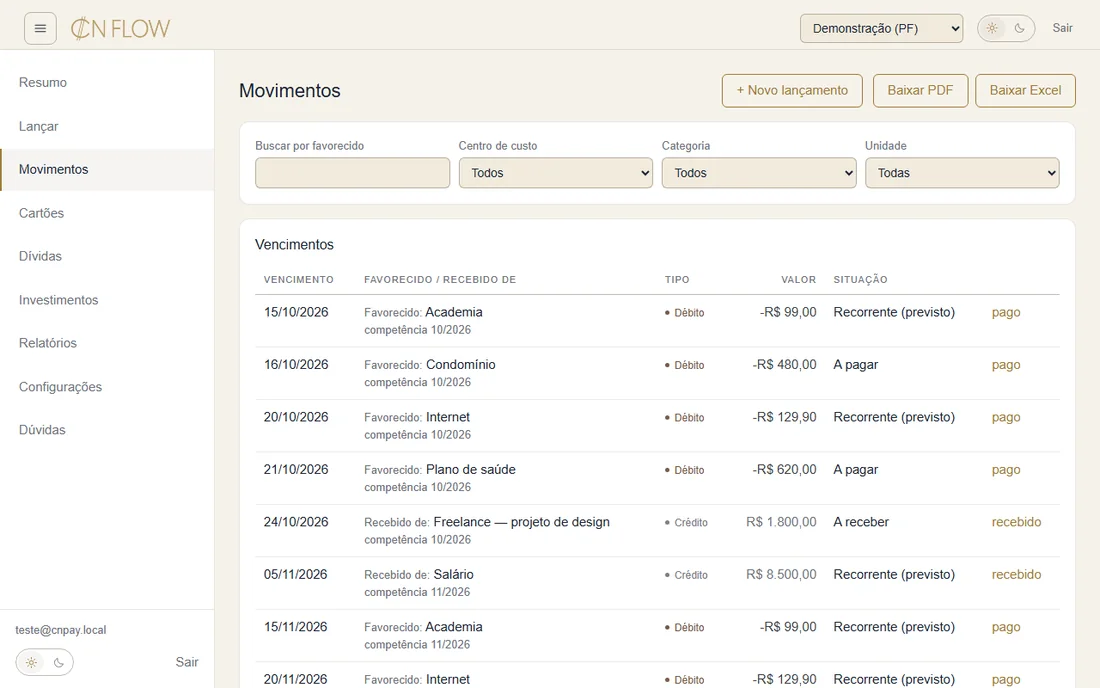Click the value -R$ 480,00
This screenshot has height=688, width=1100.
point(784,365)
